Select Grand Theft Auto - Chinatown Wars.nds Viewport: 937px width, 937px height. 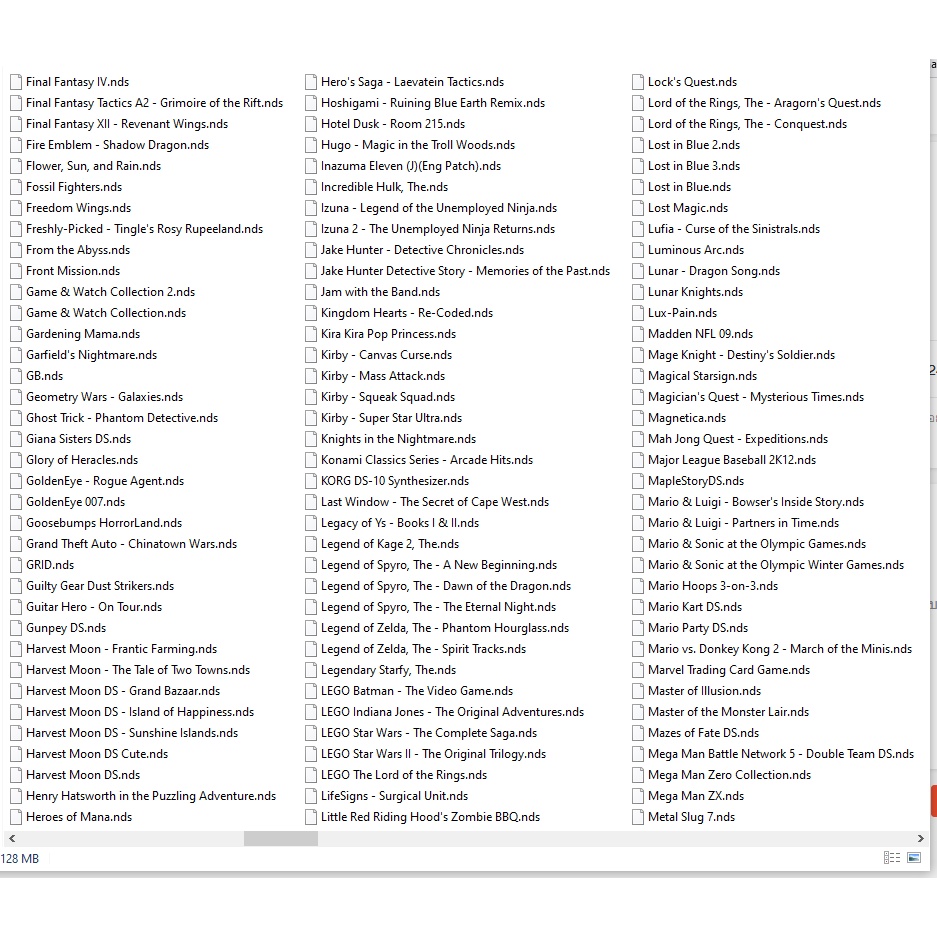(131, 544)
